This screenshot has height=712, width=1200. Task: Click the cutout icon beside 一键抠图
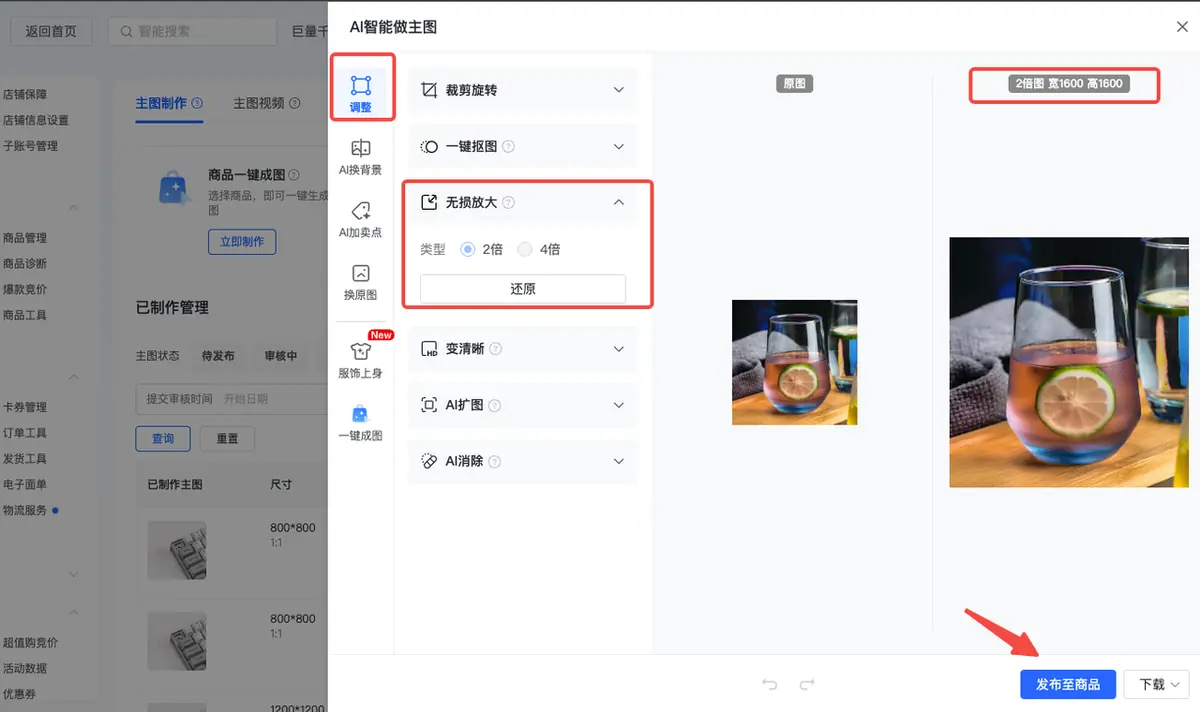tap(429, 146)
